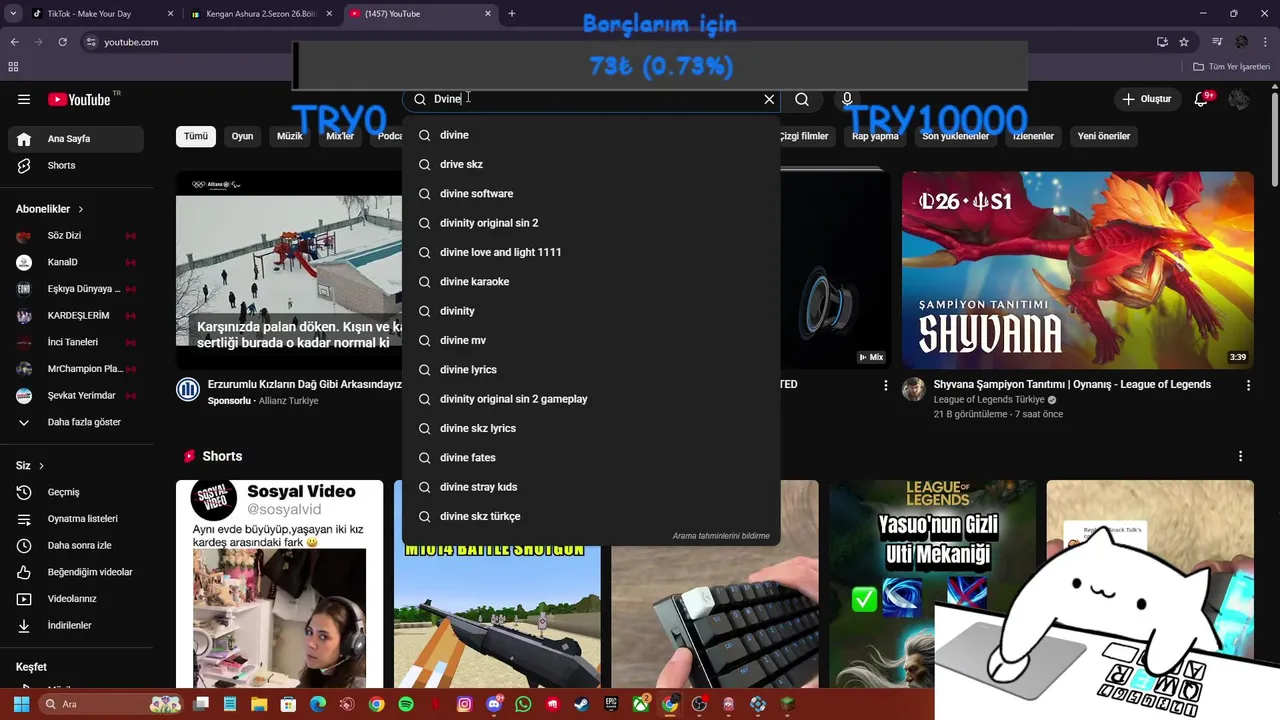Open the account avatar menu

pos(1238,99)
